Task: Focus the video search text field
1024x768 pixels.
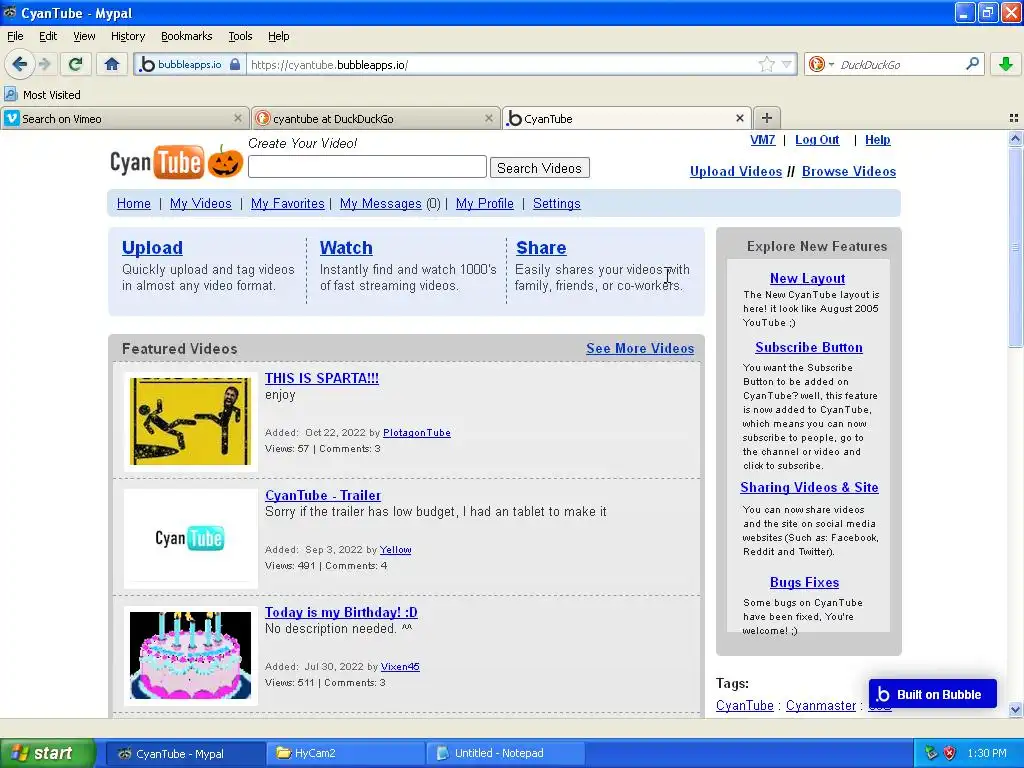Action: coord(367,167)
